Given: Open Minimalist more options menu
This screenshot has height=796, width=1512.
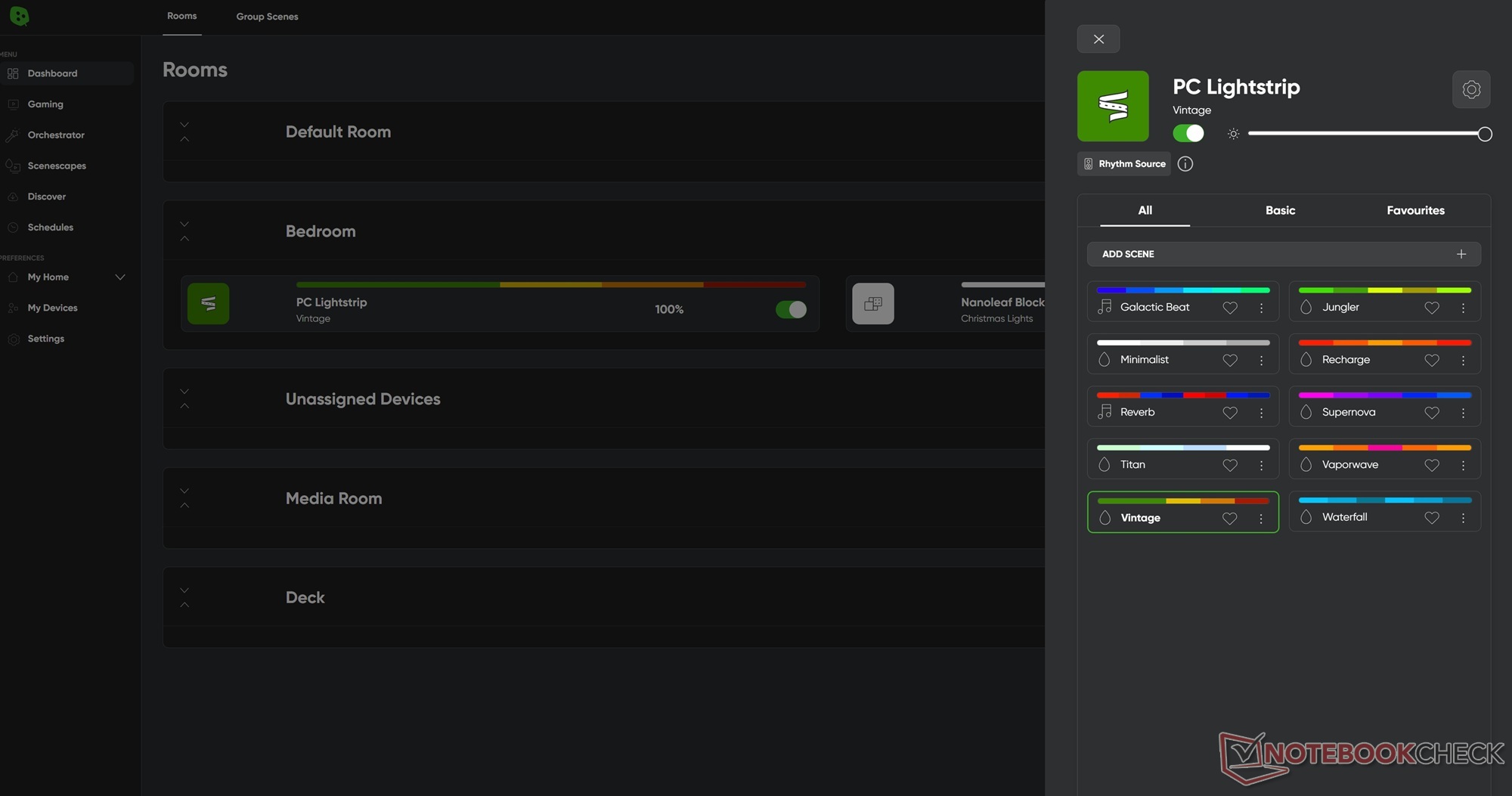Looking at the screenshot, I should (1261, 360).
